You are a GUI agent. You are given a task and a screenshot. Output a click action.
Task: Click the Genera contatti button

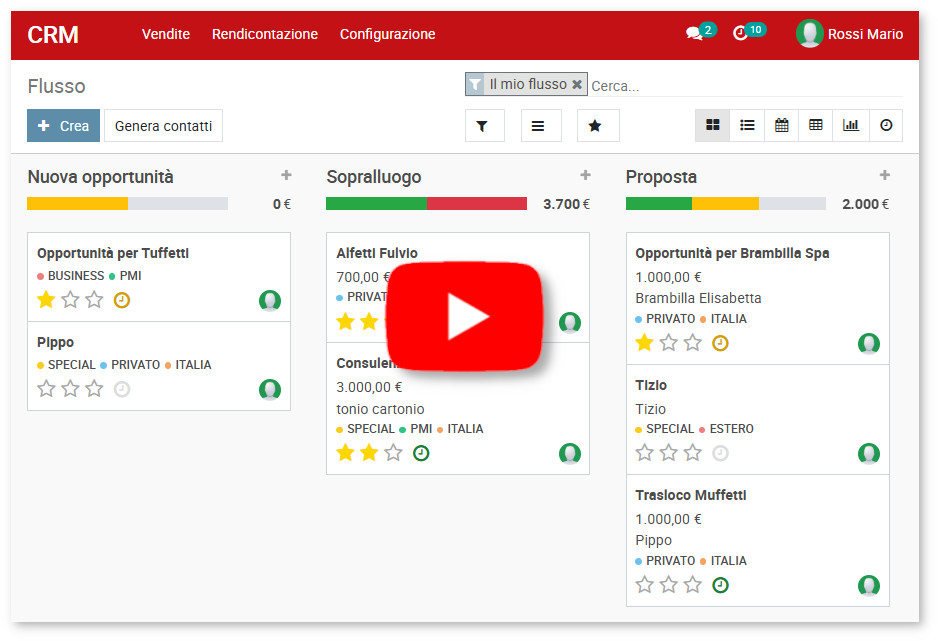pos(163,126)
